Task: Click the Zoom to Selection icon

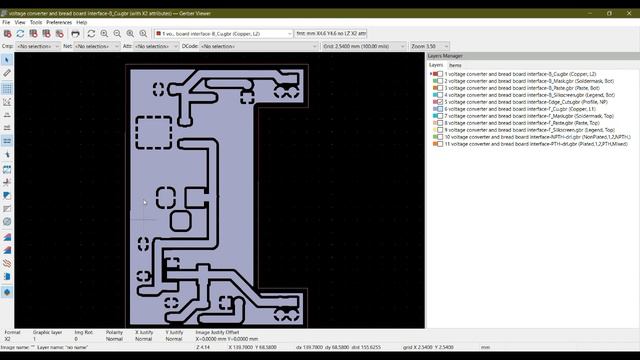Action: [143, 33]
